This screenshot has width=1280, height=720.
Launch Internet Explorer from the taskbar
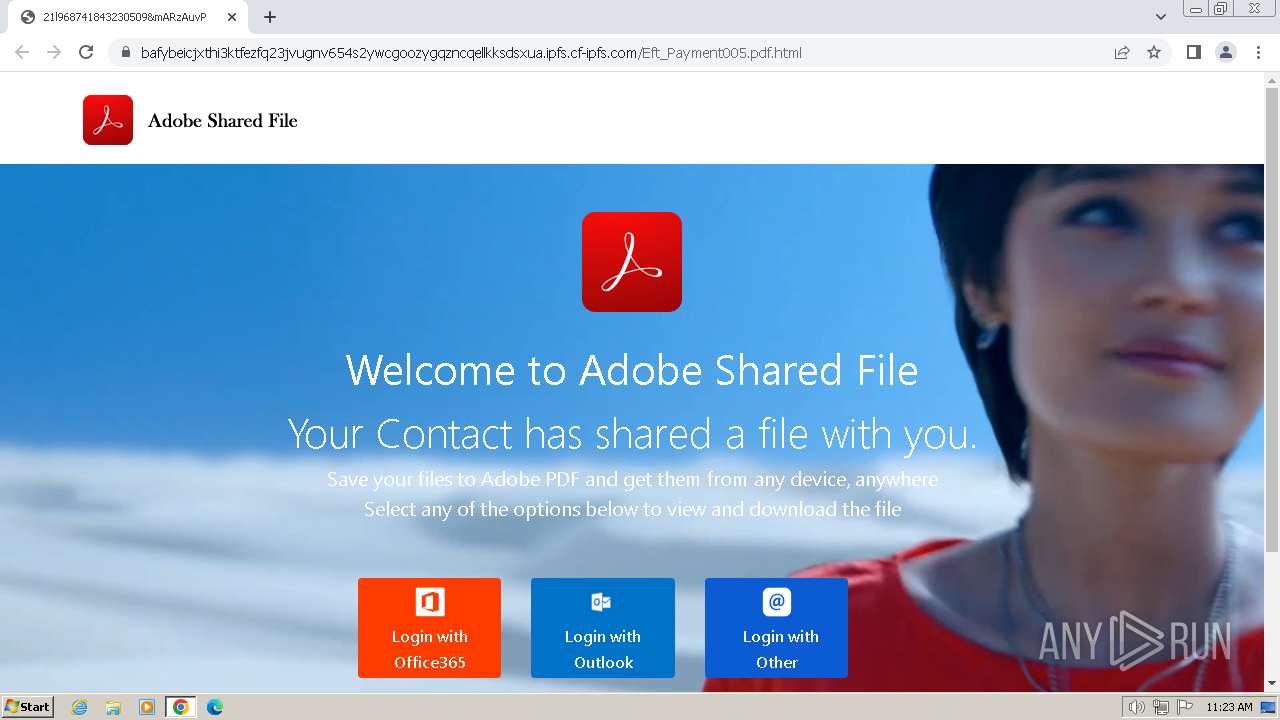pos(80,707)
